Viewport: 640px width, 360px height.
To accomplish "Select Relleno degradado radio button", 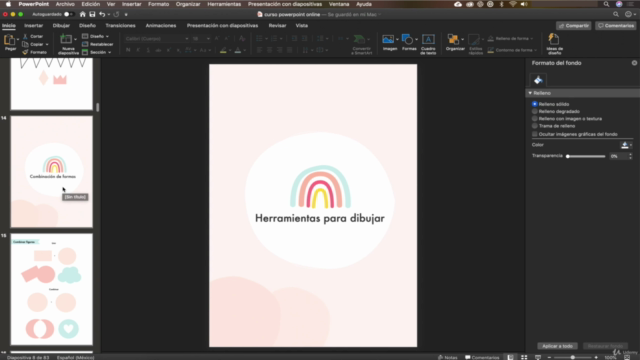I will pos(534,111).
